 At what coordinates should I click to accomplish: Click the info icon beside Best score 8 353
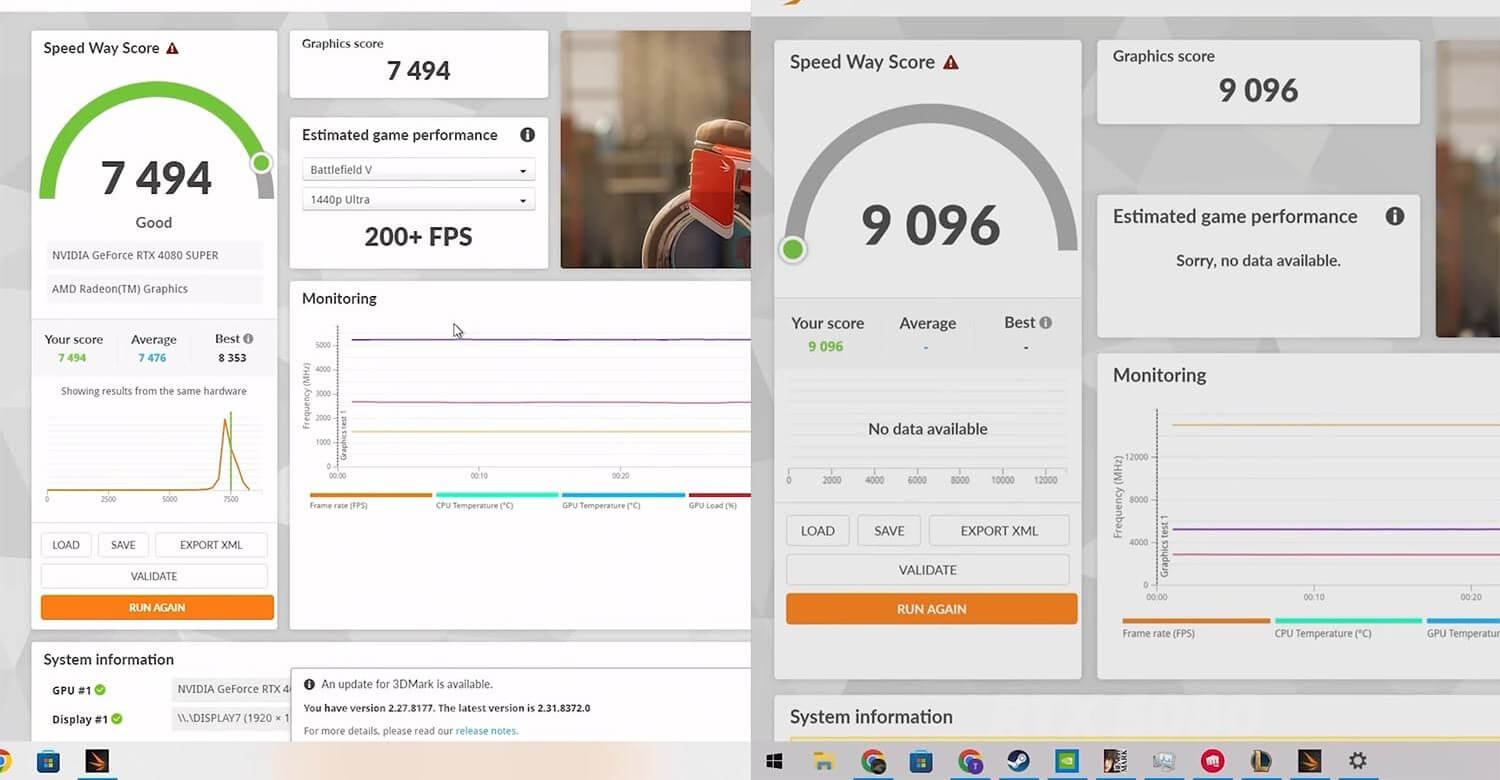point(248,339)
